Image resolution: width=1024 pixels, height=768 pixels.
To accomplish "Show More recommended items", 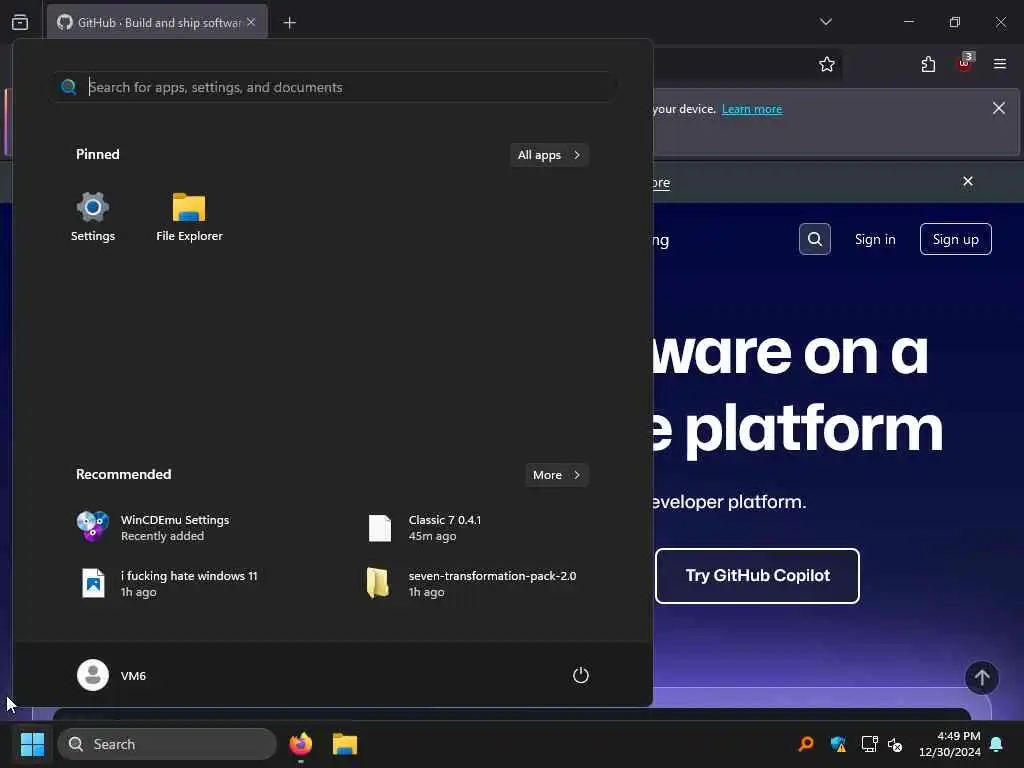I will 556,475.
